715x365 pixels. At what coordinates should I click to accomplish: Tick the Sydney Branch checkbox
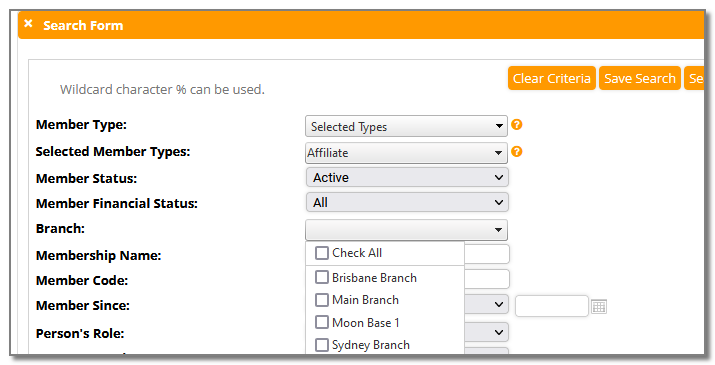tap(322, 345)
